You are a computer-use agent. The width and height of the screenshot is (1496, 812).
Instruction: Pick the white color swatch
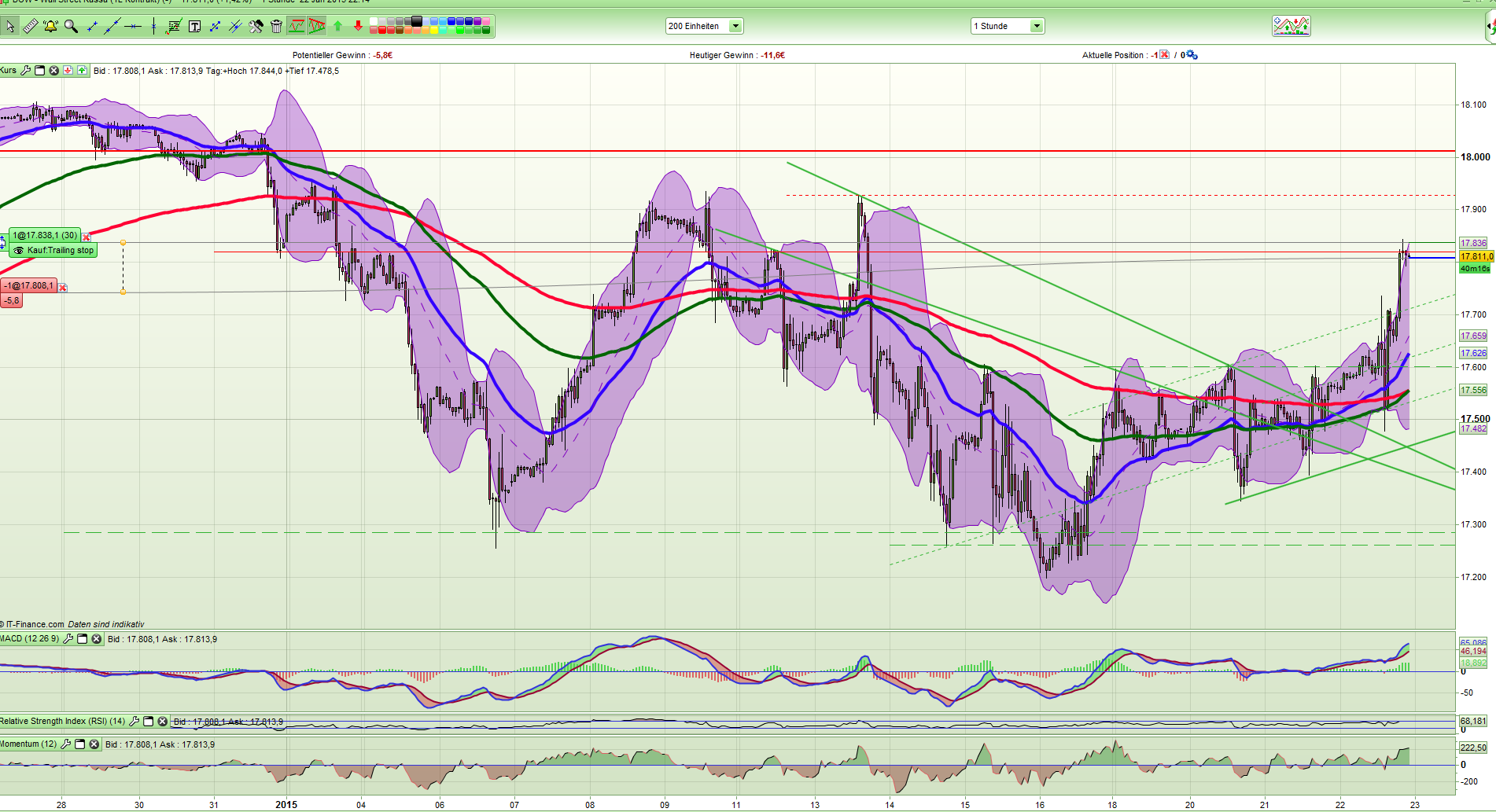point(374,21)
